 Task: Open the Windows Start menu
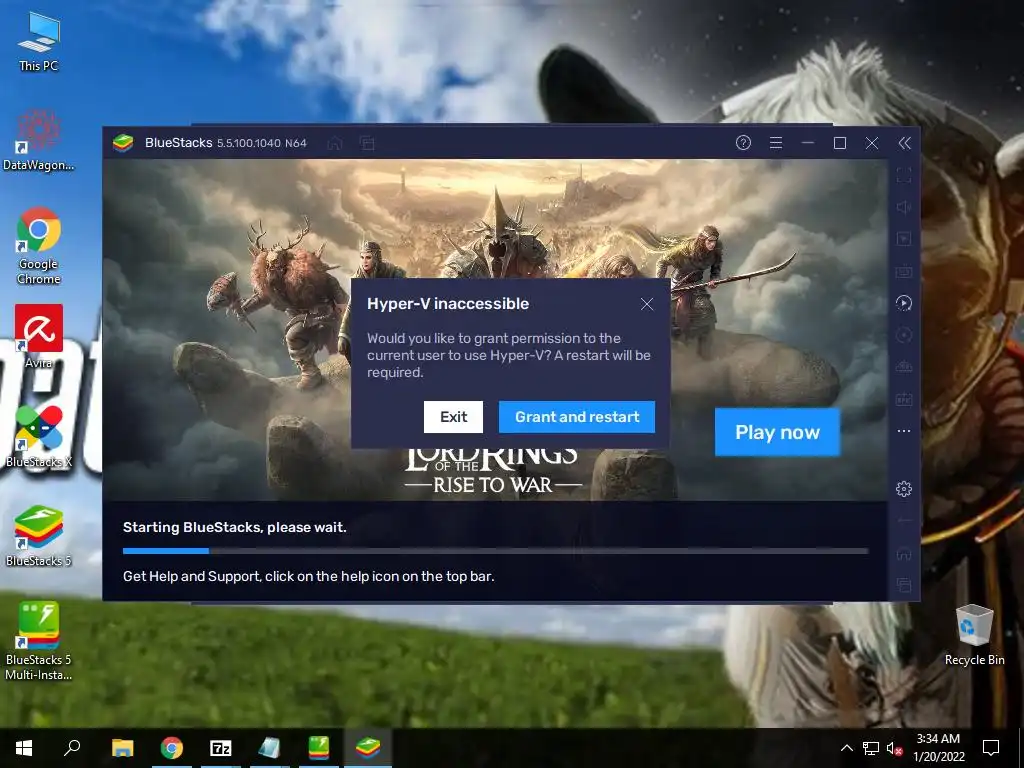24,748
